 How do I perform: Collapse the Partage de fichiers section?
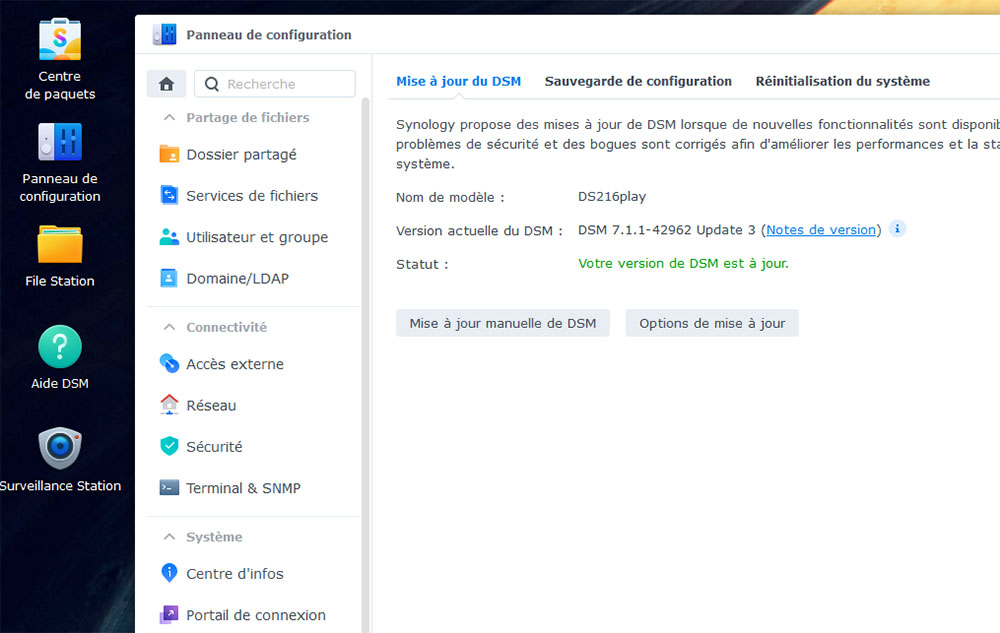(169, 117)
